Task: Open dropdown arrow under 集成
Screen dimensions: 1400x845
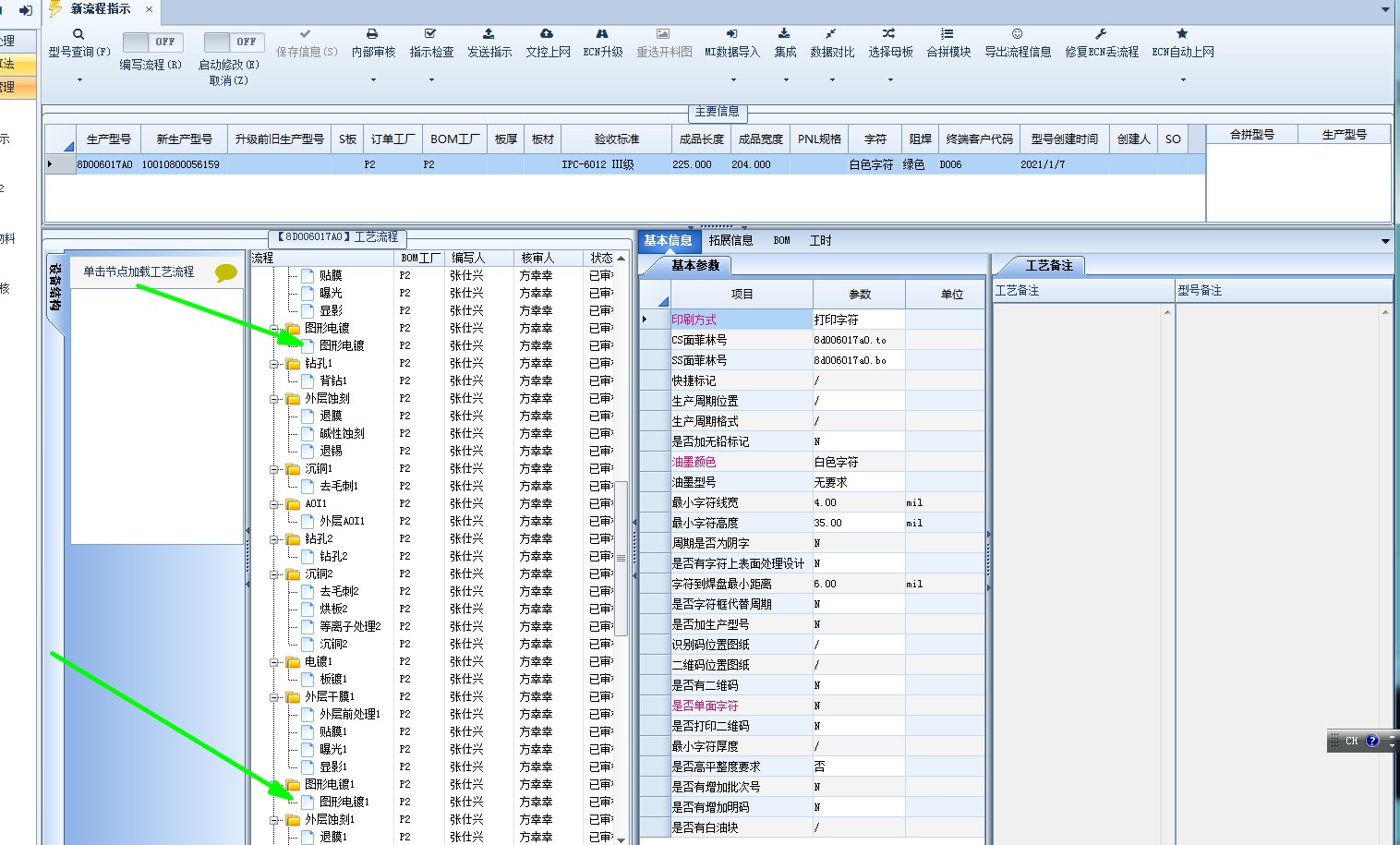Action: pos(785,80)
